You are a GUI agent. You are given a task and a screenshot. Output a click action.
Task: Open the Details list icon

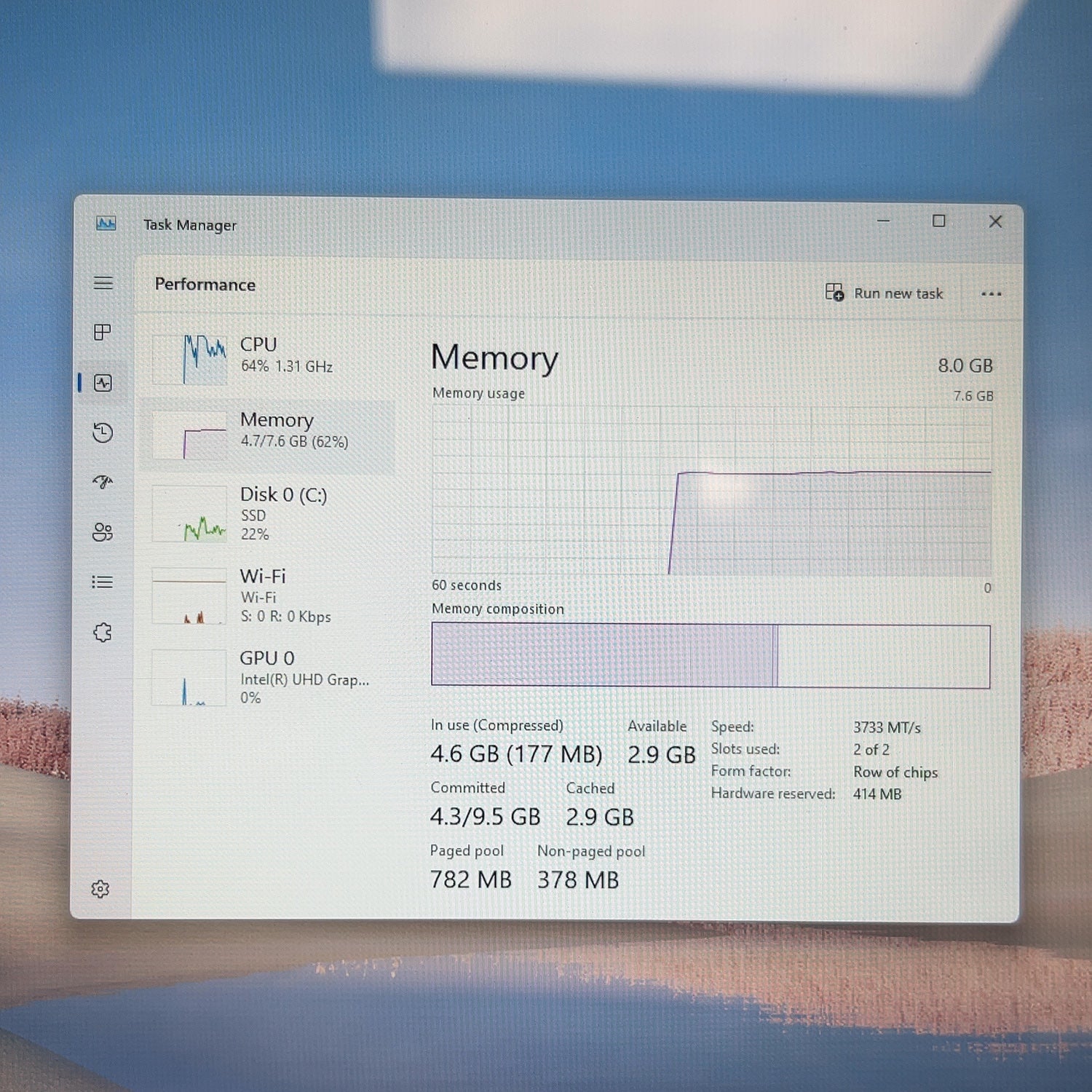click(103, 582)
